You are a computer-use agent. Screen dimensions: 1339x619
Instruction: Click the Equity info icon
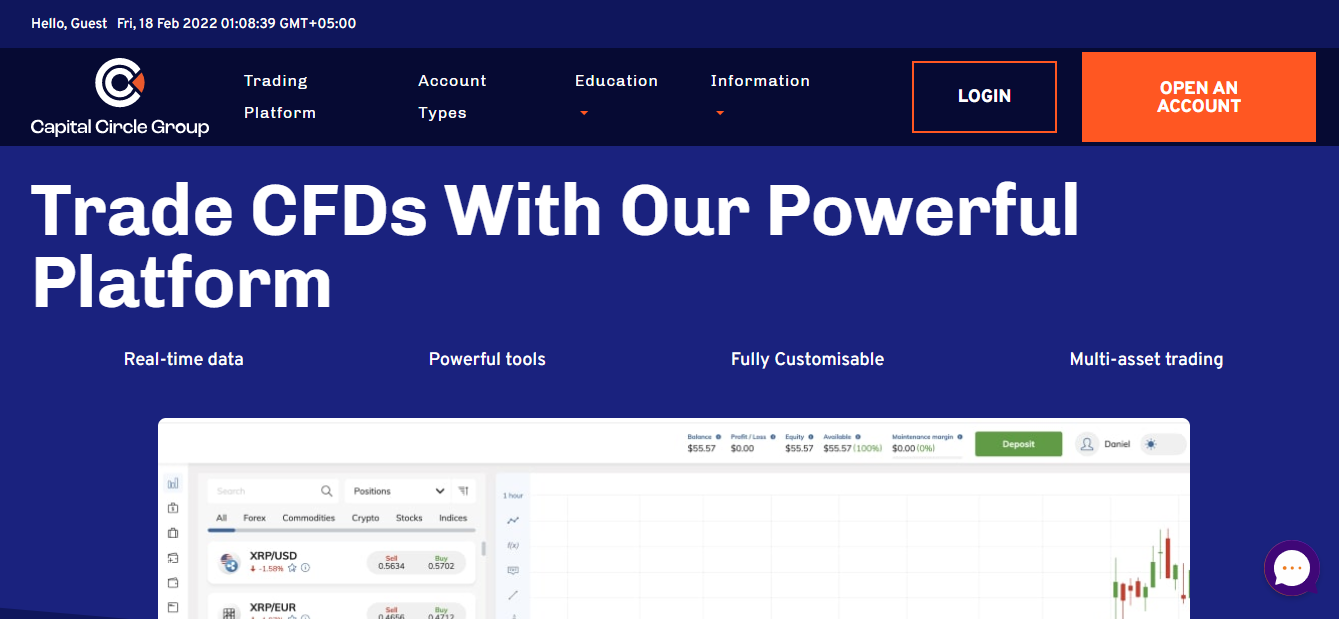pyautogui.click(x=811, y=437)
